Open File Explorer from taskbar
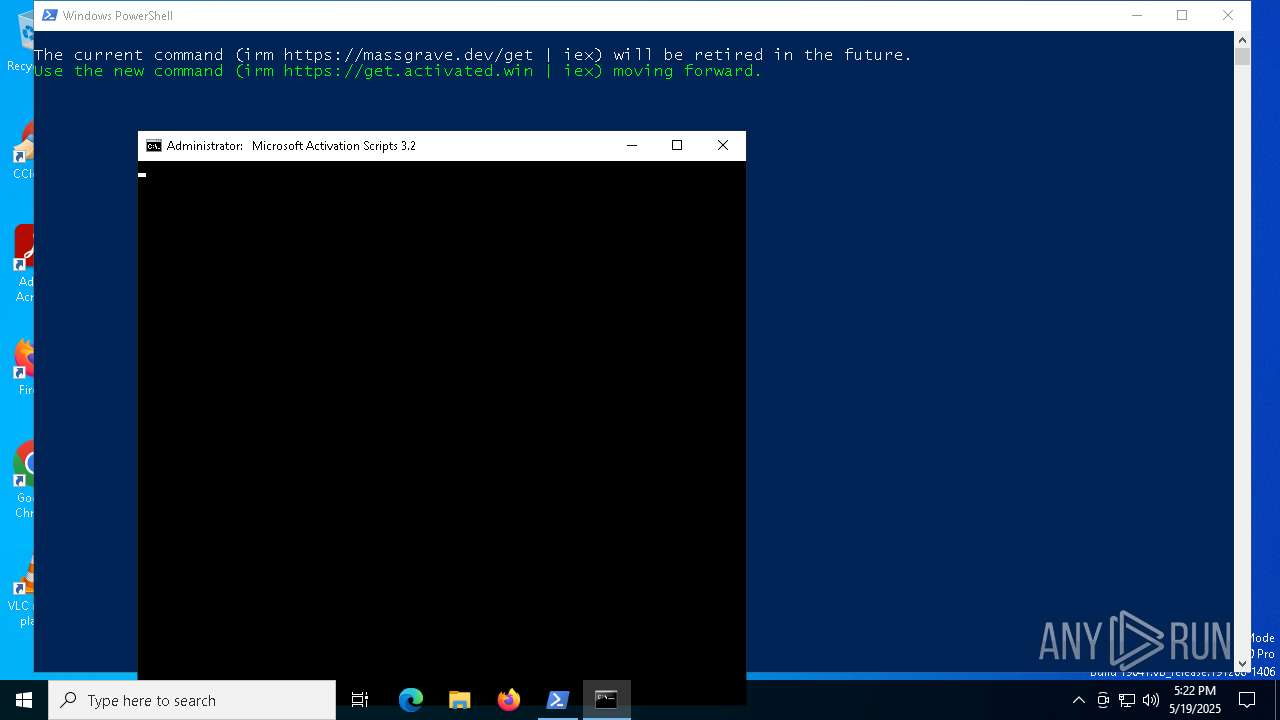Viewport: 1280px width, 720px height. click(x=459, y=700)
